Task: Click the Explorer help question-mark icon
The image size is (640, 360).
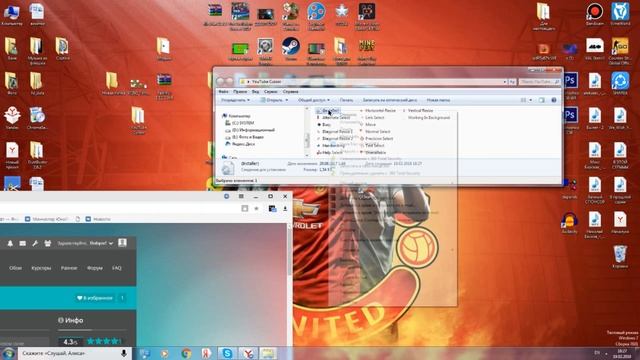Action: pyautogui.click(x=554, y=100)
